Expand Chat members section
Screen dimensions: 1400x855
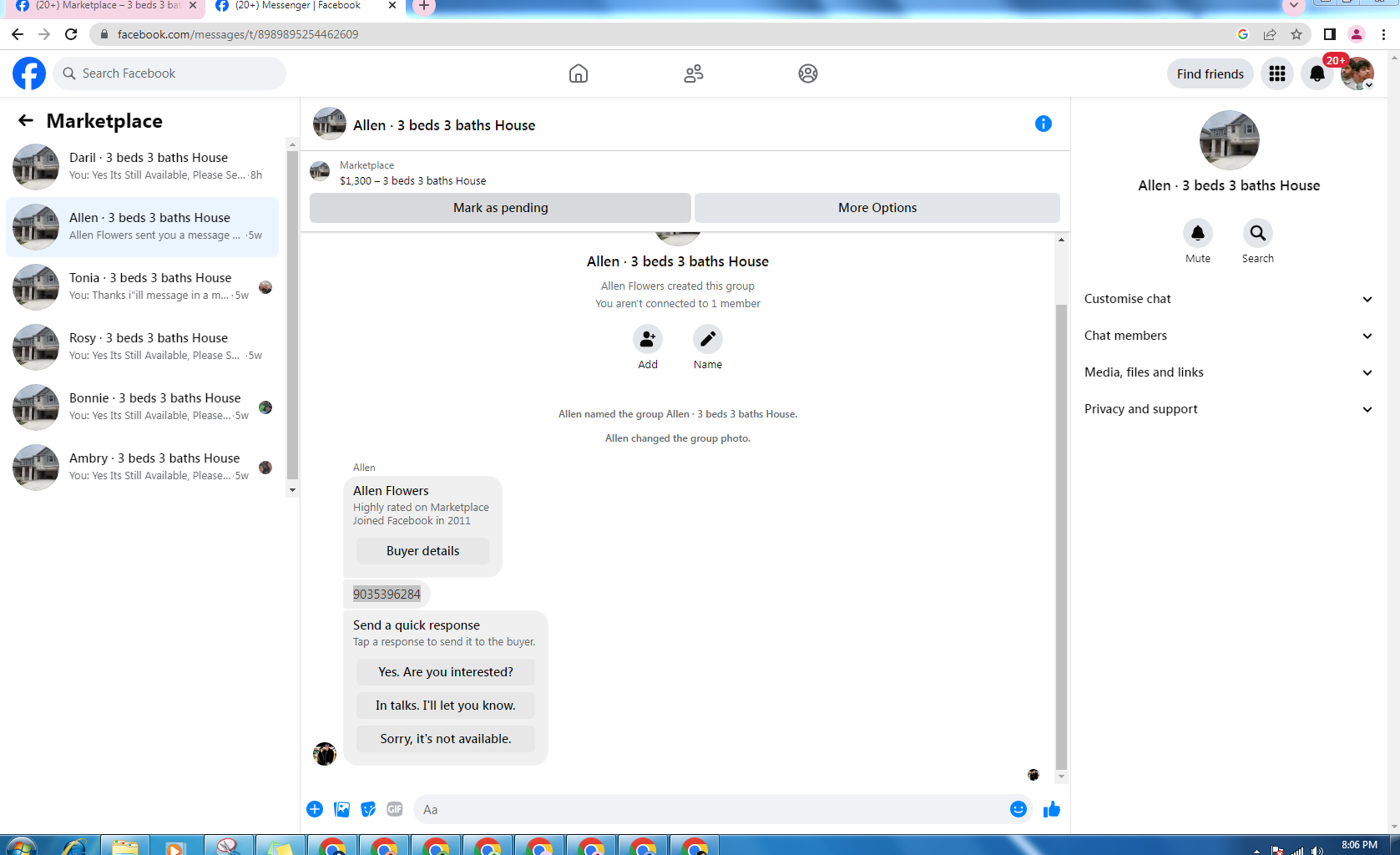click(1229, 336)
